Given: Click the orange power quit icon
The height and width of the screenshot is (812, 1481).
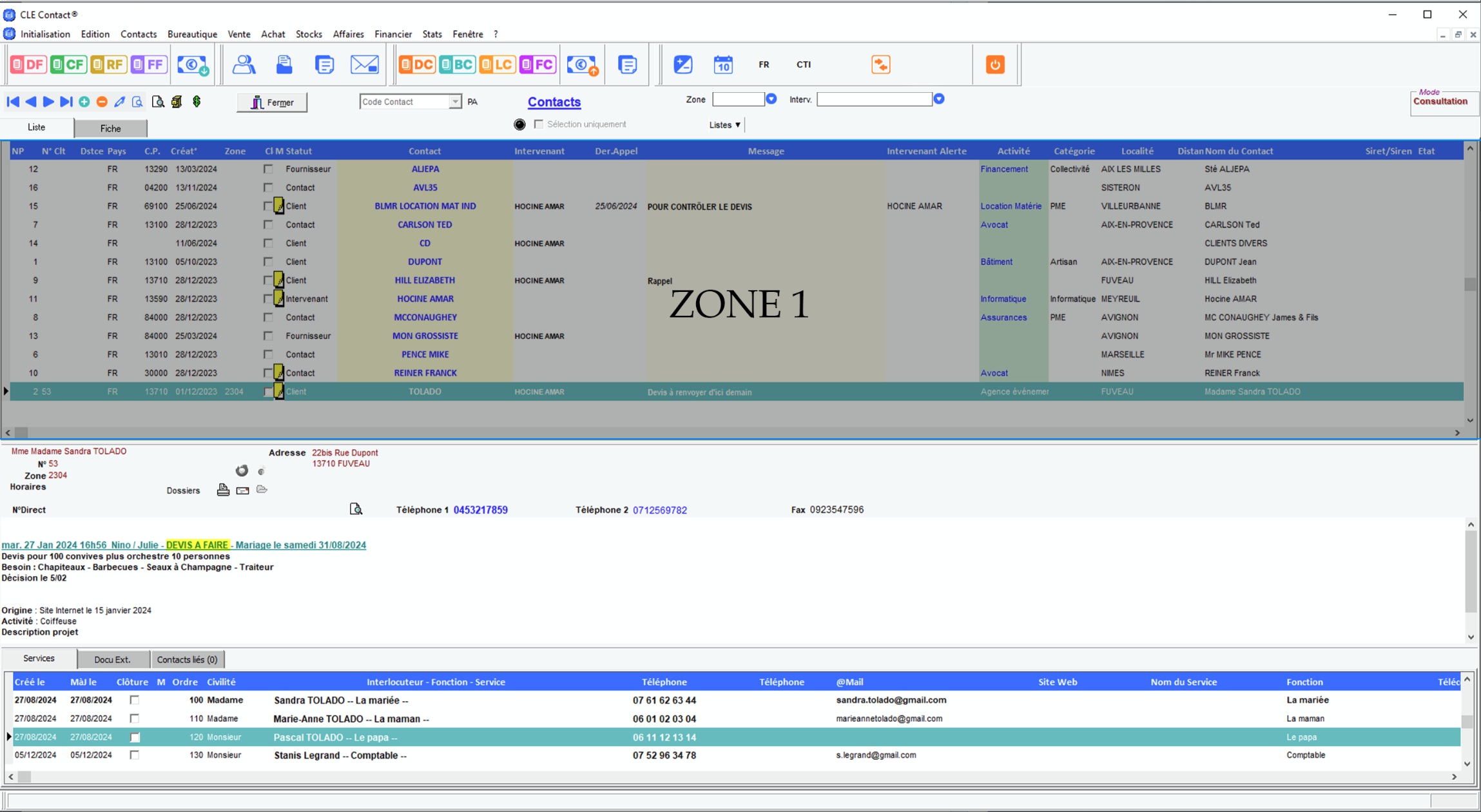Looking at the screenshot, I should pos(995,64).
